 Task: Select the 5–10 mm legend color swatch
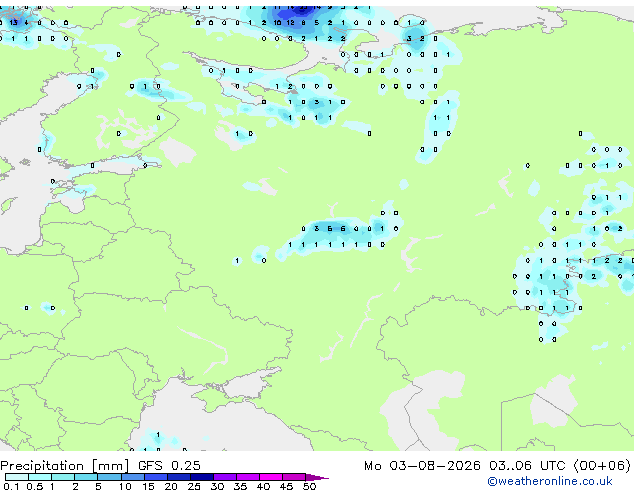(x=109, y=477)
